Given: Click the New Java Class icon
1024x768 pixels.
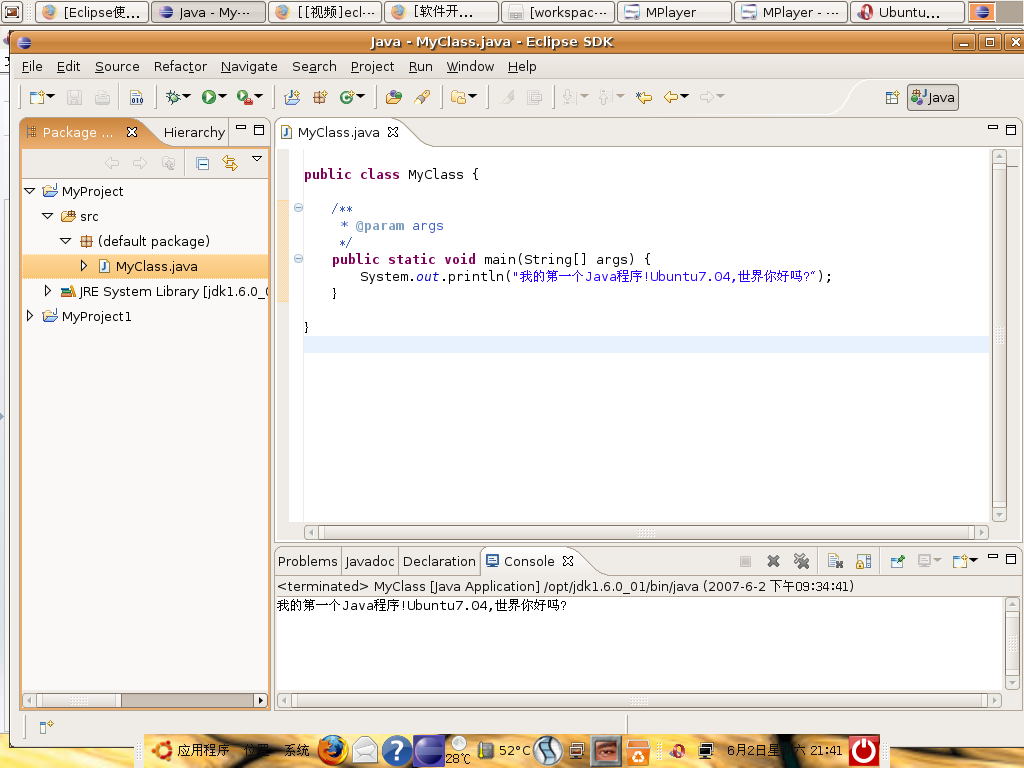Looking at the screenshot, I should click(x=347, y=97).
